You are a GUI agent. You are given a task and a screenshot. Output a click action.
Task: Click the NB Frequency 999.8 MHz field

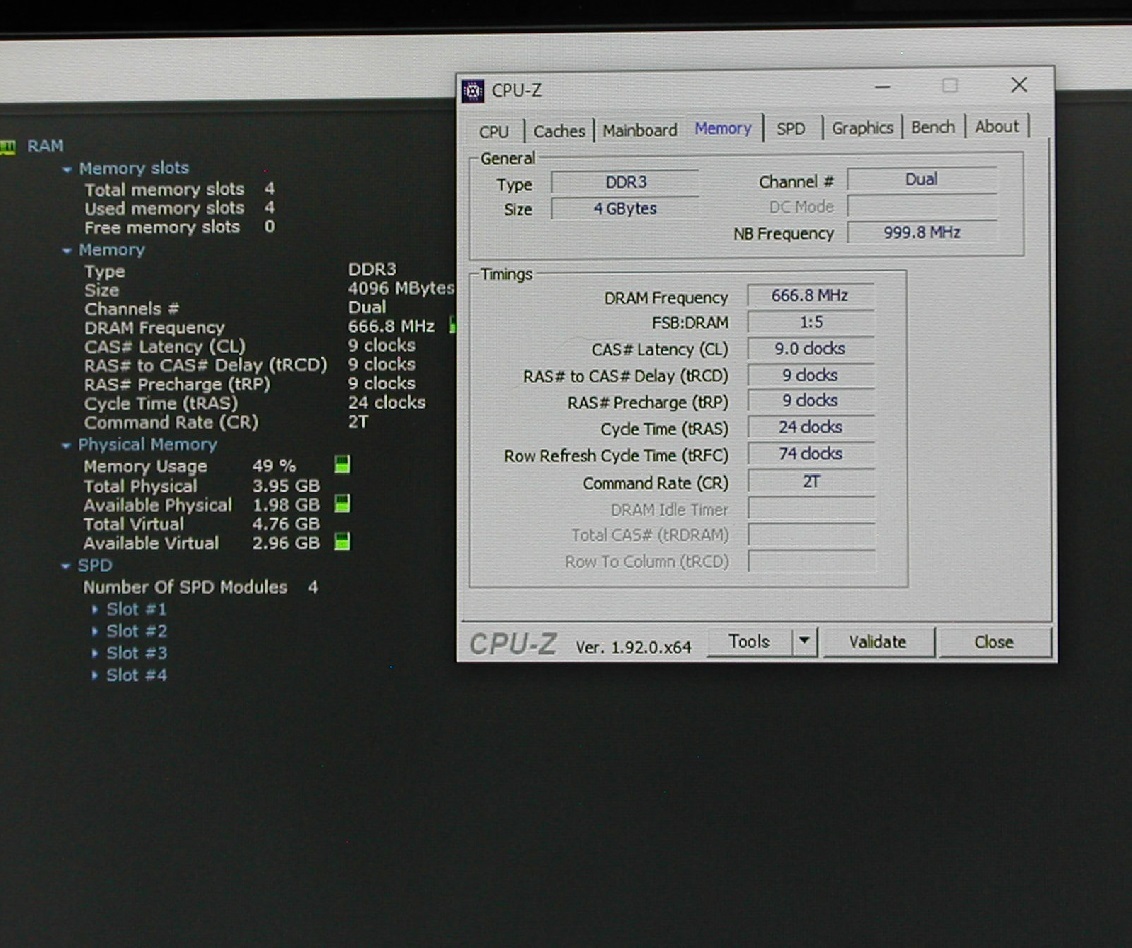click(x=922, y=232)
